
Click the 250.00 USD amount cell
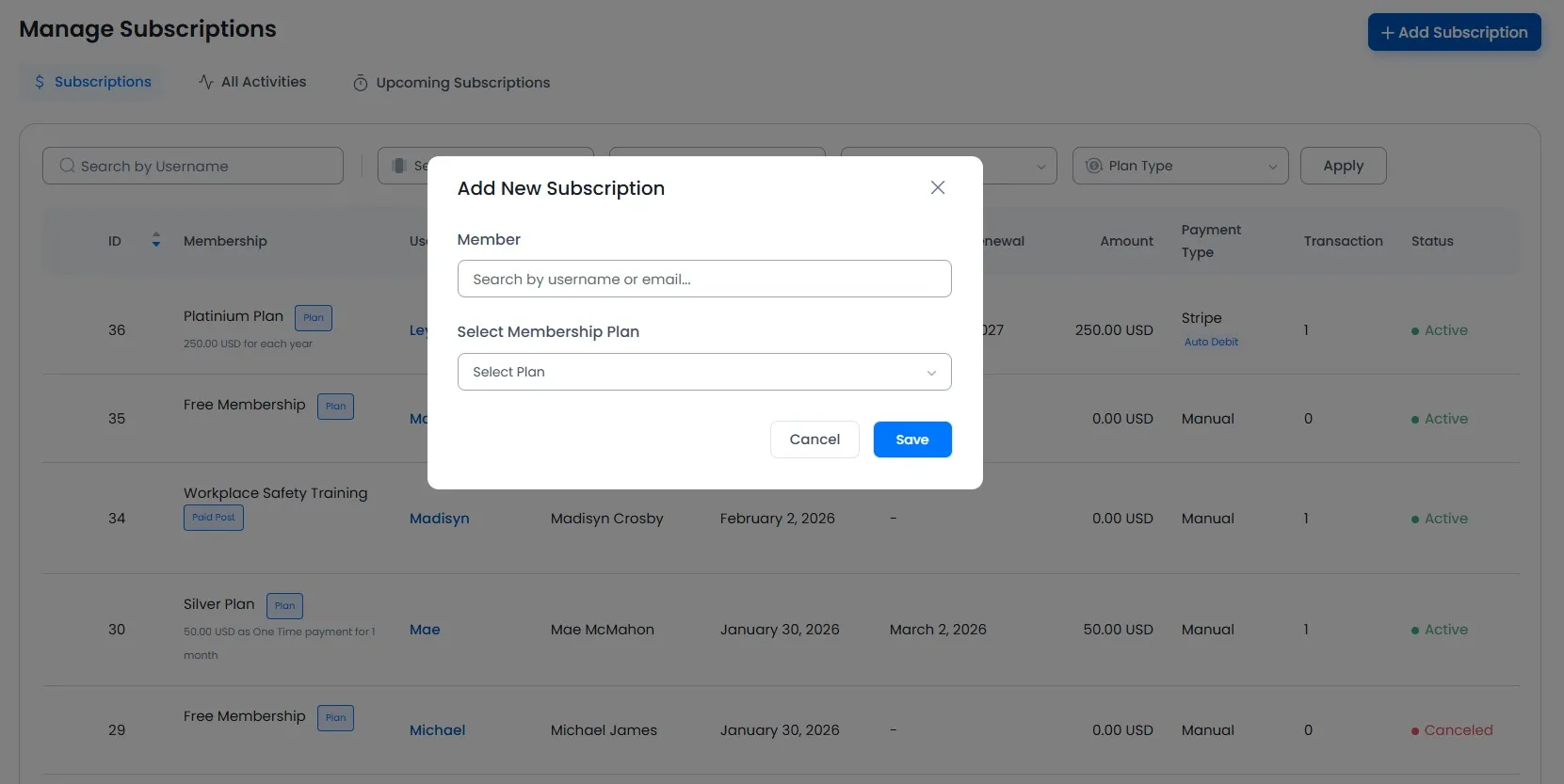point(1114,330)
